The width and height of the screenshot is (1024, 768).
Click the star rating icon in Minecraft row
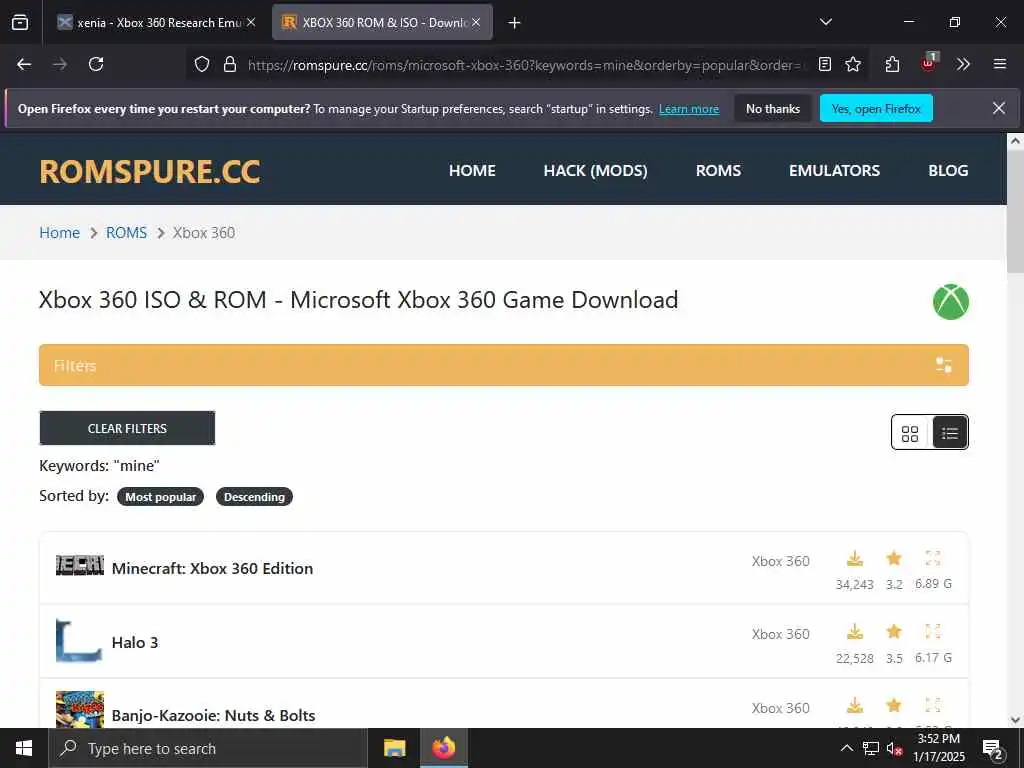894,558
